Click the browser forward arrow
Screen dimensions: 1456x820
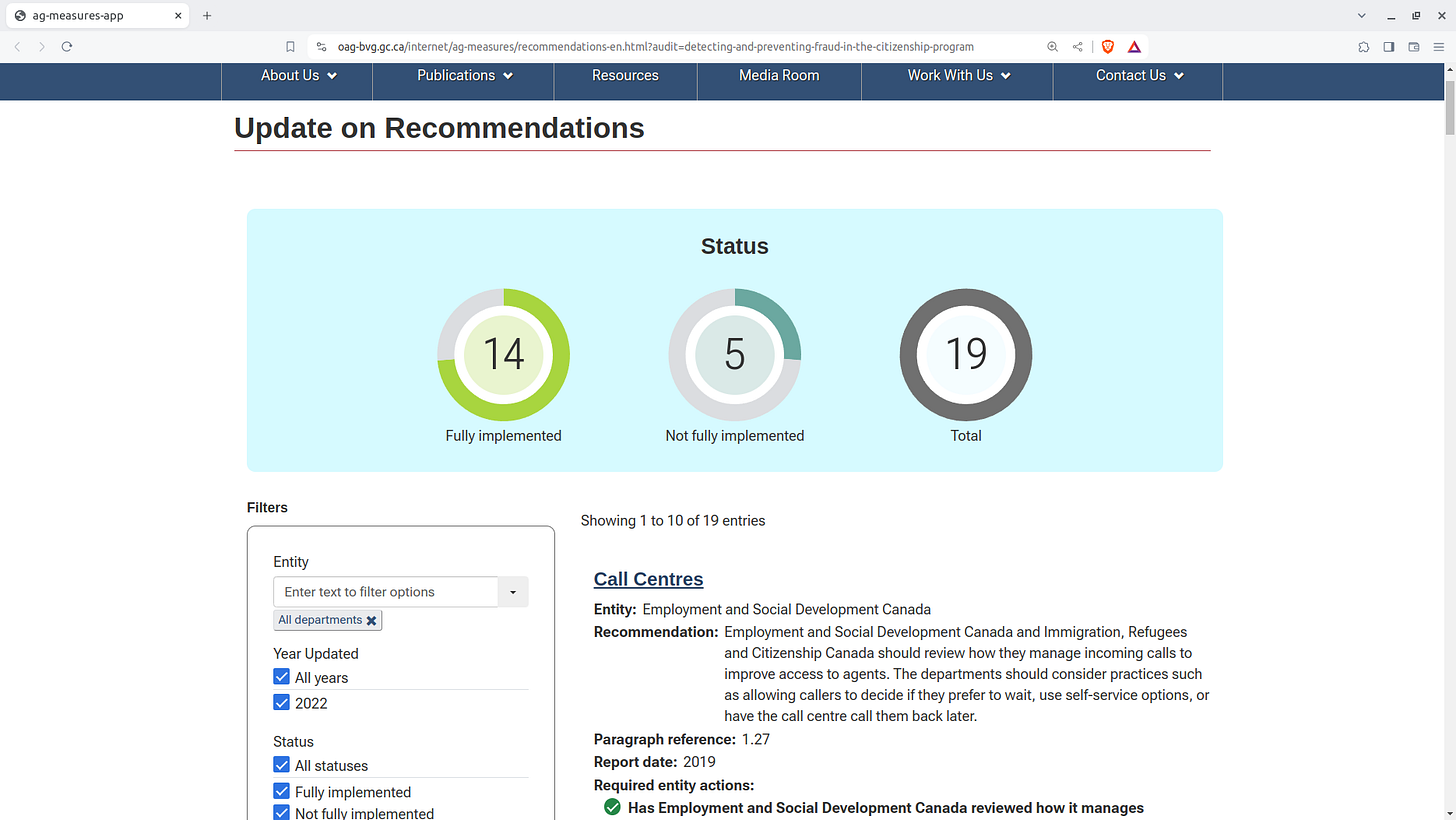(42, 47)
